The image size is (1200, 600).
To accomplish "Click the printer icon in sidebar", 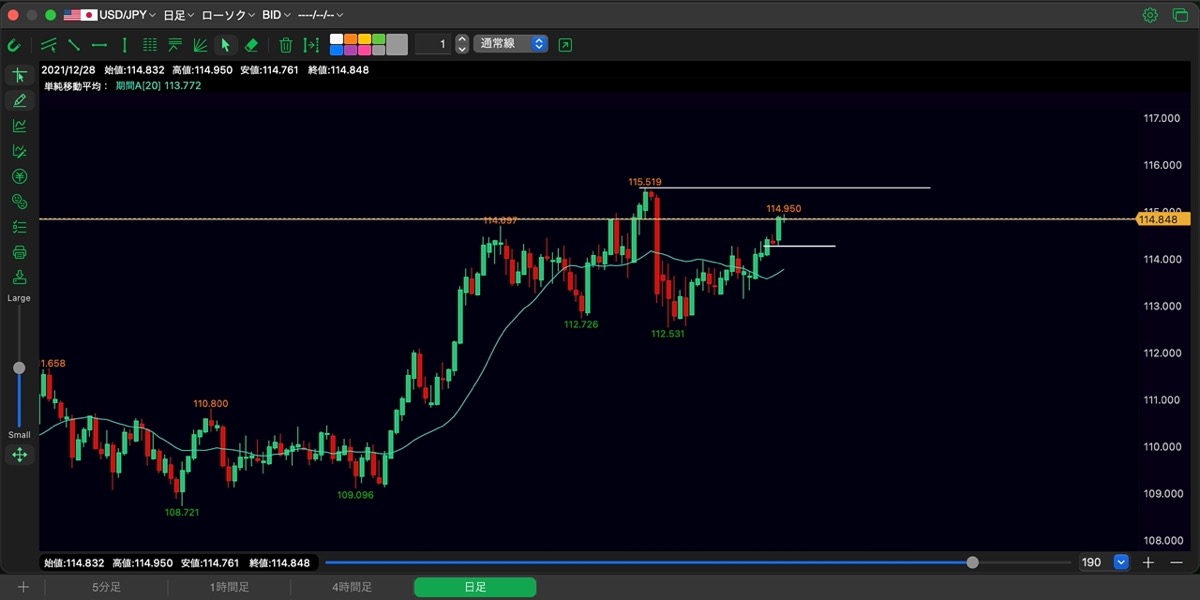I will coord(19,252).
